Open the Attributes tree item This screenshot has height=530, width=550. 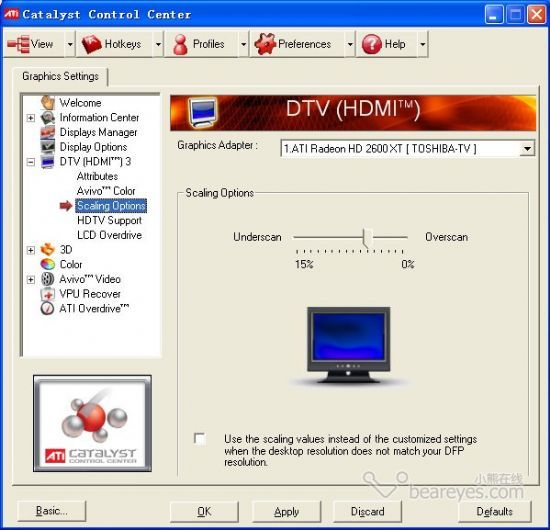(97, 176)
